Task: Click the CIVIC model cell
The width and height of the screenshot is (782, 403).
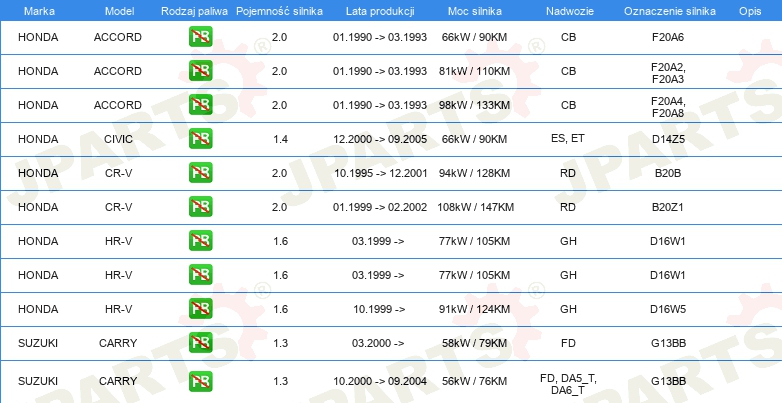Action: 118,139
